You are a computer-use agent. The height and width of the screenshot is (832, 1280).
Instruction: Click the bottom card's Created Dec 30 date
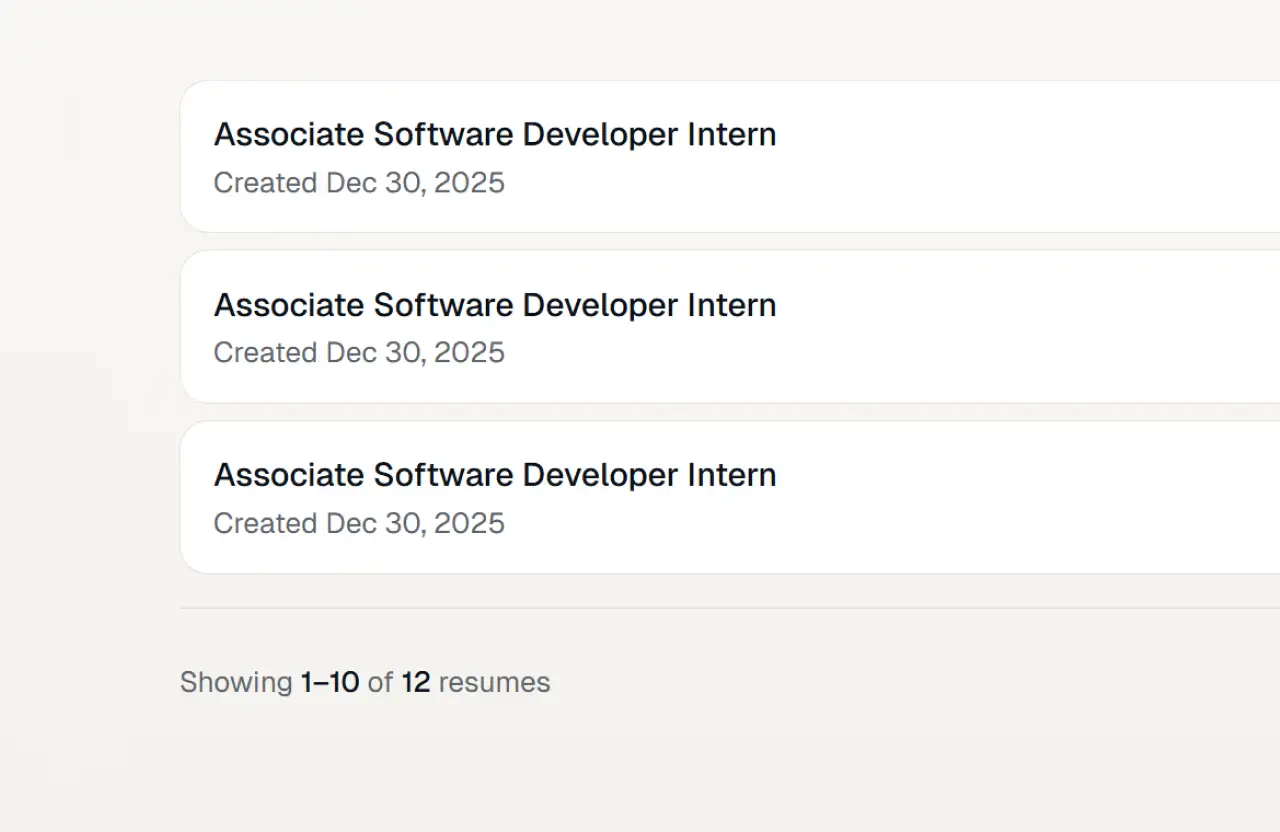(x=359, y=523)
